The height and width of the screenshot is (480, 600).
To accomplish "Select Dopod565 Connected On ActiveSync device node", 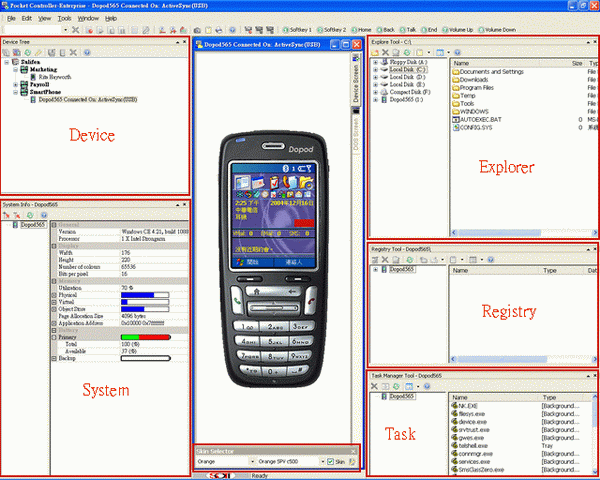I will pos(88,100).
